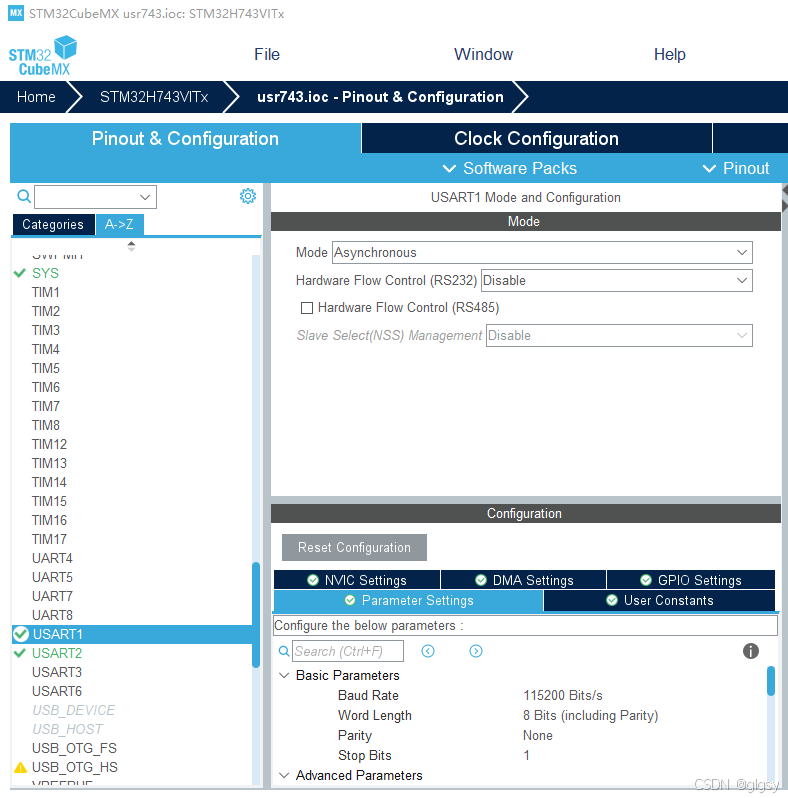Screen dimensions: 788x798
Task: Click the usr743.ioc Pinout & Configuration breadcrumb
Action: 380,97
